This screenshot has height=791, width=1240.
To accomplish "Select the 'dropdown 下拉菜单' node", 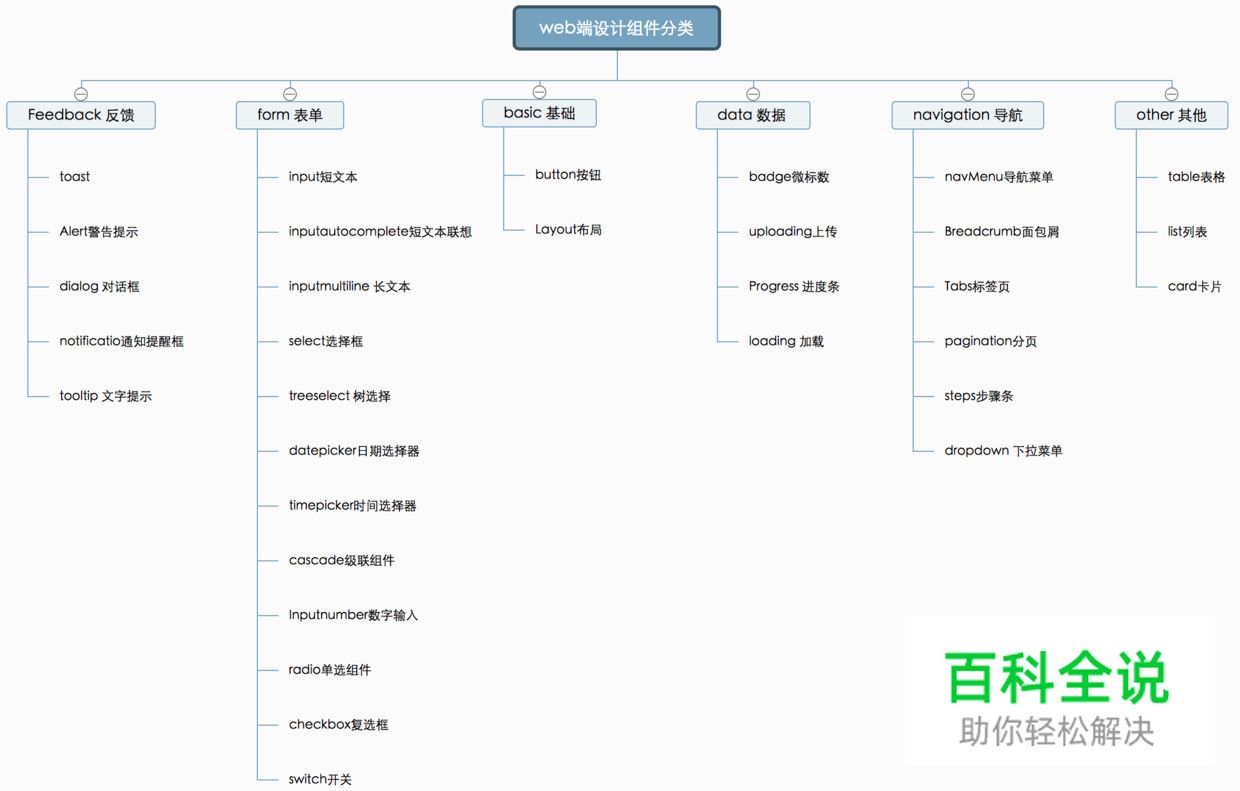I will pos(1004,450).
